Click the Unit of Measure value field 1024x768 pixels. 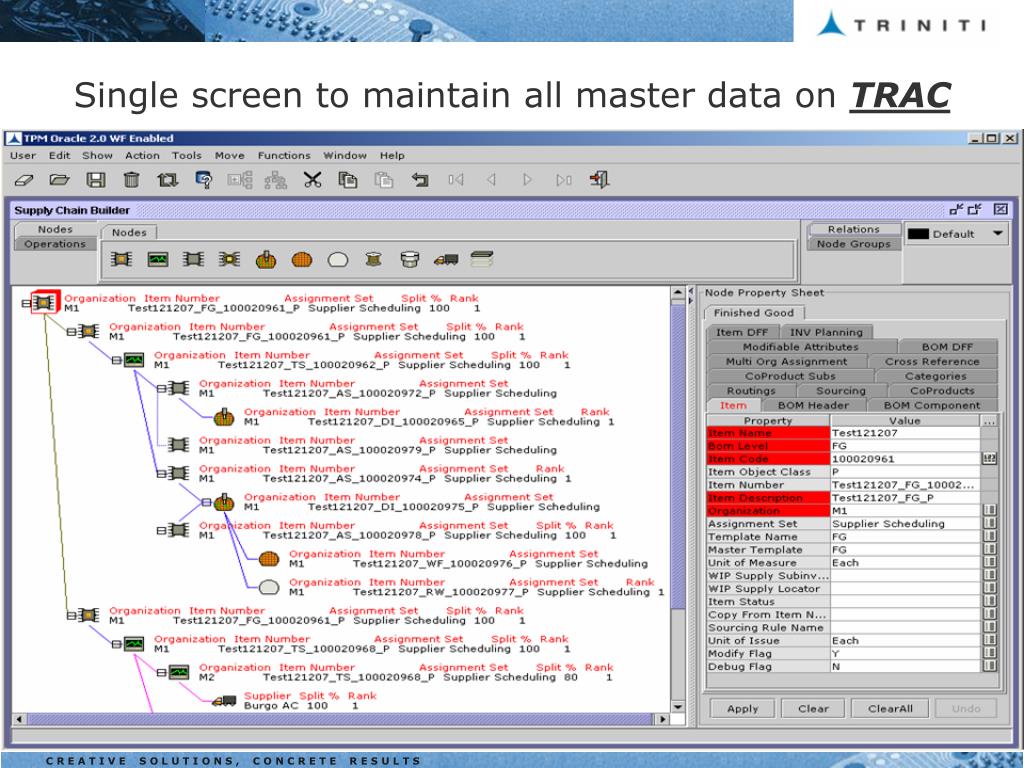[x=905, y=563]
